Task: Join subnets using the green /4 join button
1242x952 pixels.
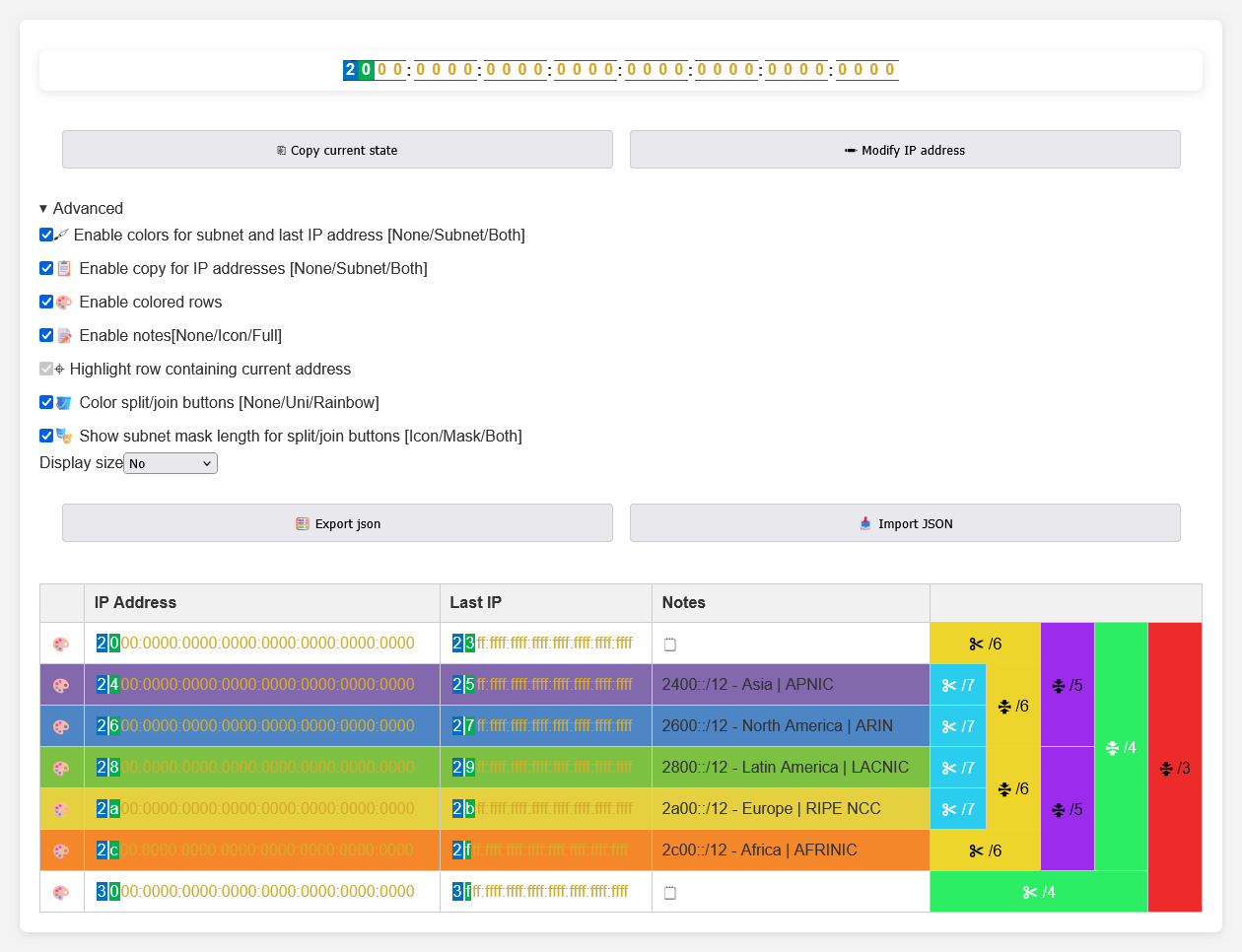Action: click(x=1121, y=747)
